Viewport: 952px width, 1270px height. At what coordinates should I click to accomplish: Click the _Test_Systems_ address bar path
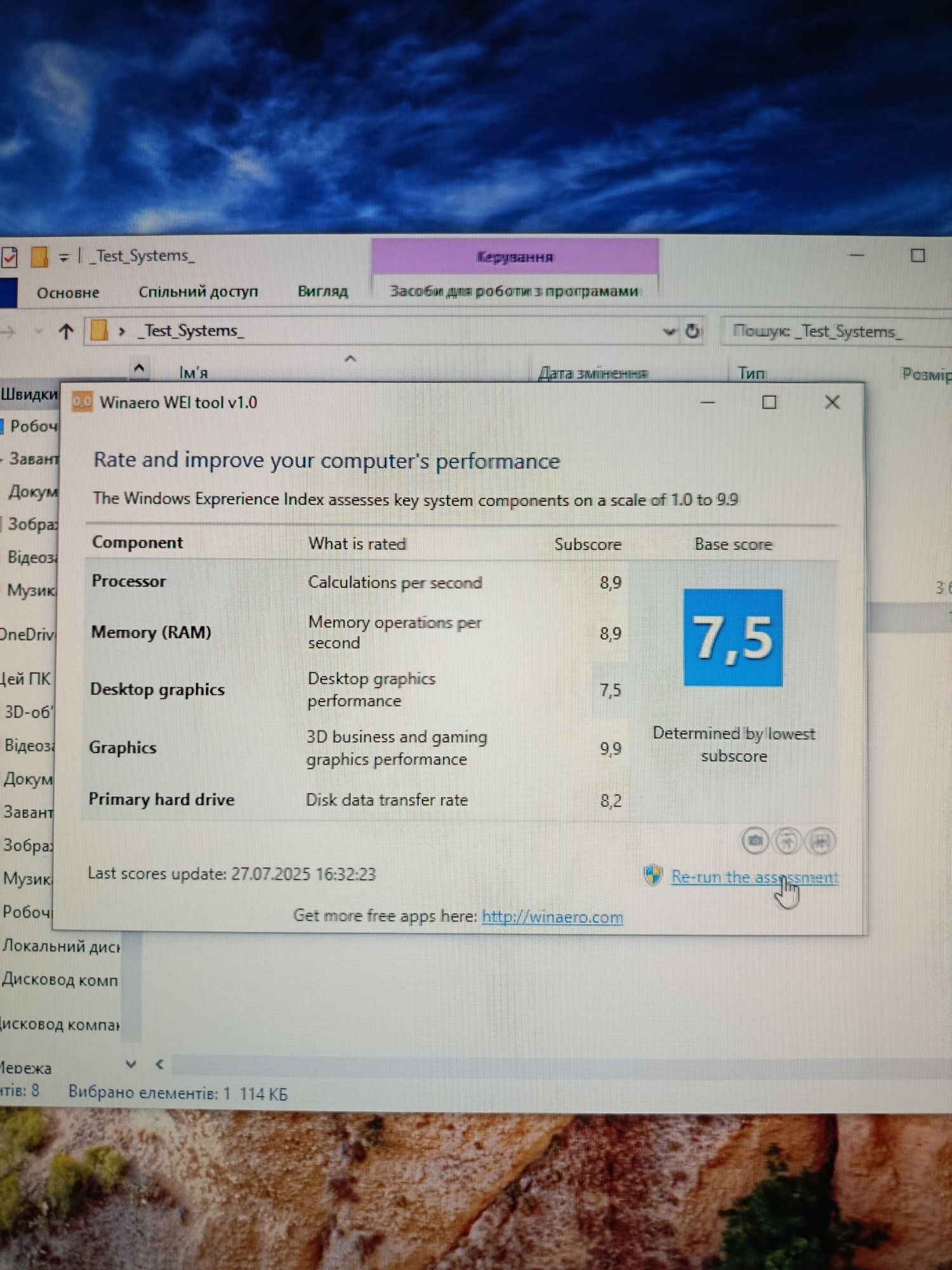(x=191, y=331)
